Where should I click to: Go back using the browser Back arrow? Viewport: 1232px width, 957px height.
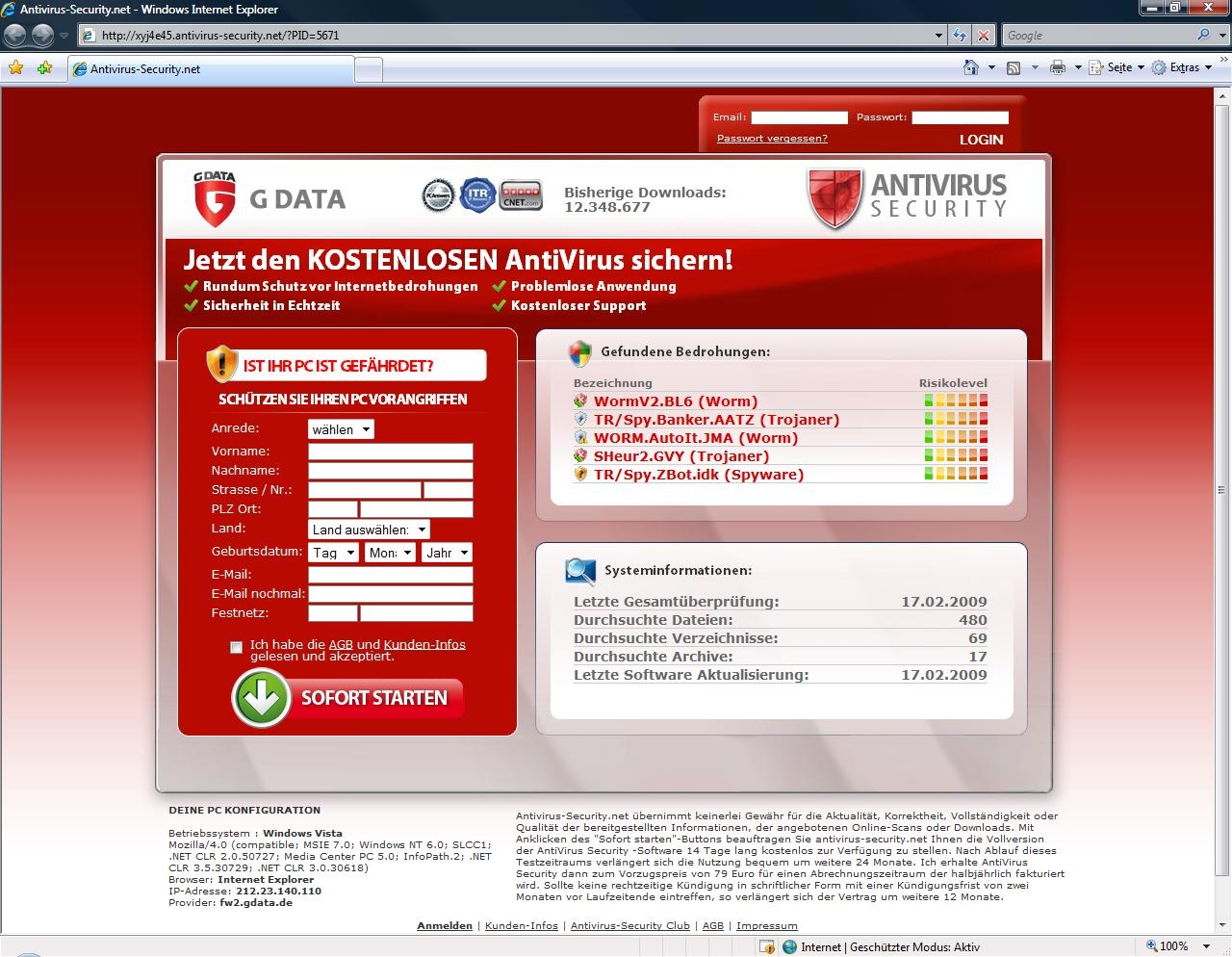coord(15,36)
